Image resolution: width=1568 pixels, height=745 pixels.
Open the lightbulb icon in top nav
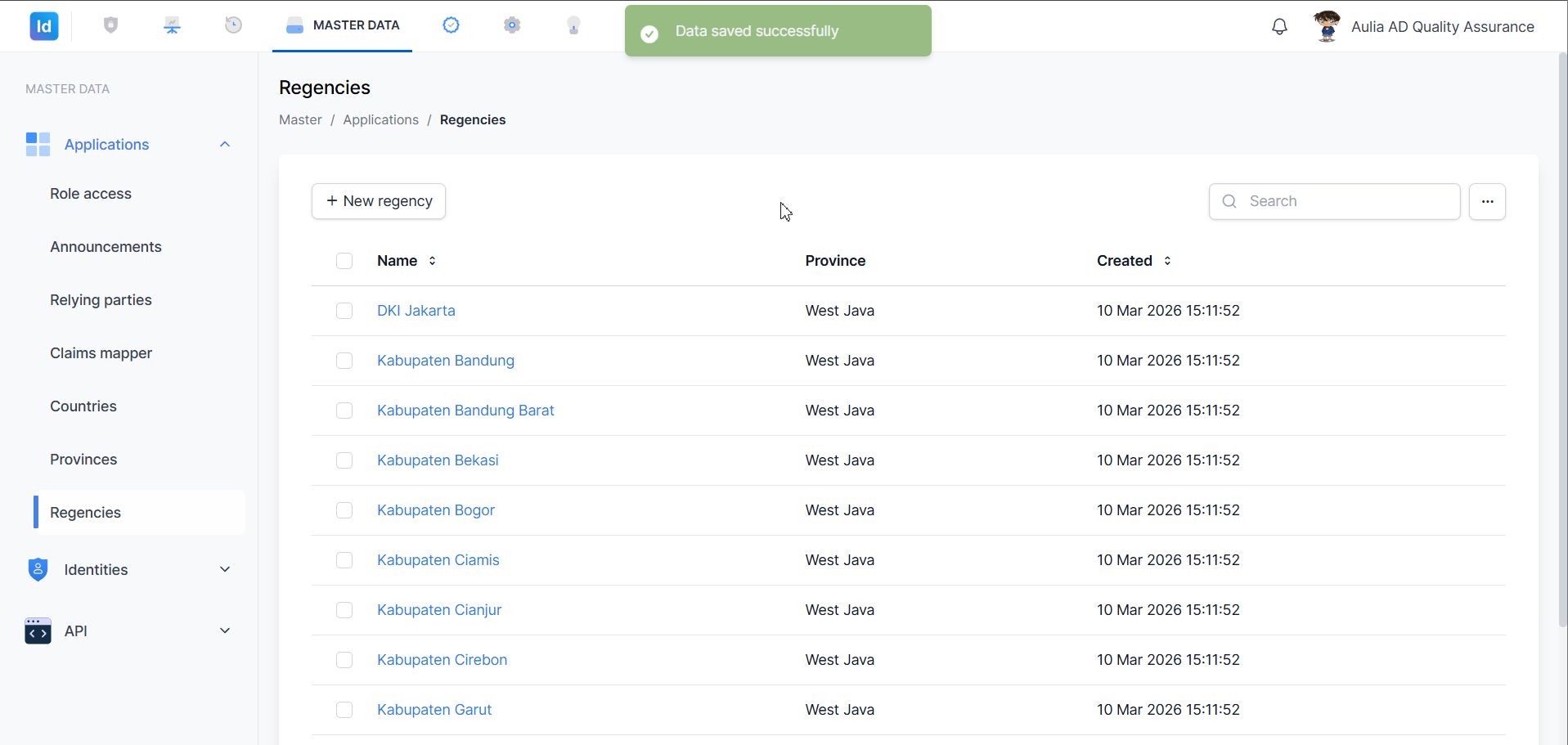click(x=573, y=25)
